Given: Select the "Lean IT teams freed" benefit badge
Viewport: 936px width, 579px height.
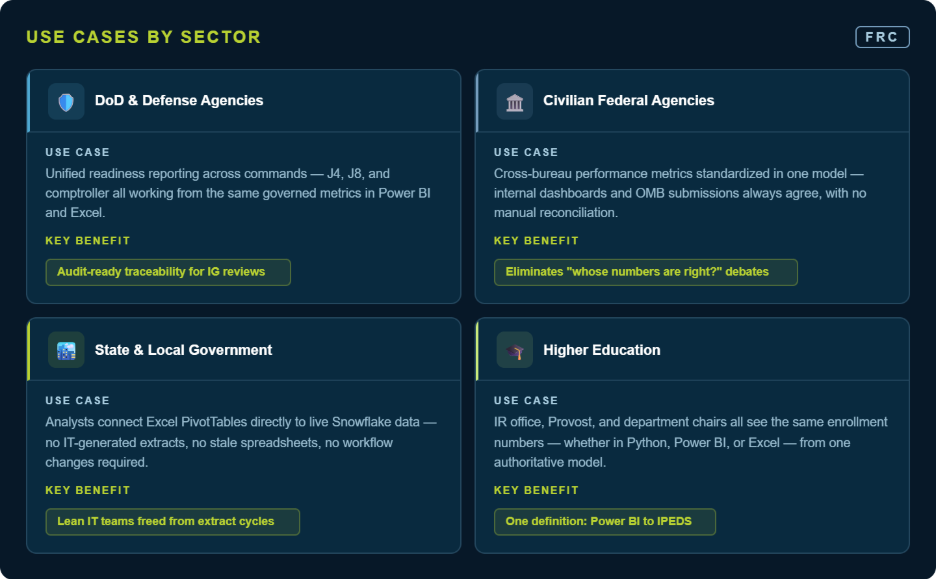Looking at the screenshot, I should pos(172,522).
